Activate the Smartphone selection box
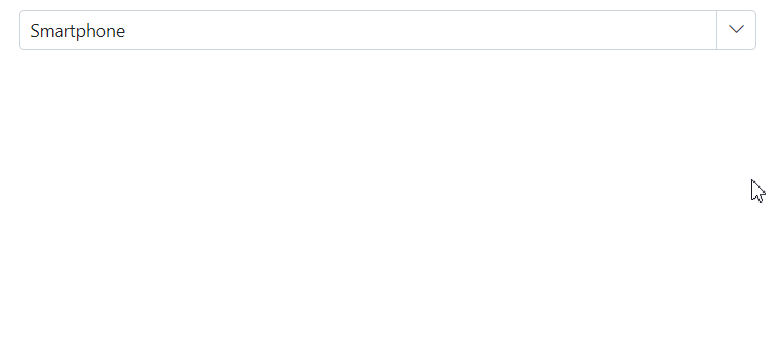777x360 pixels. point(368,30)
